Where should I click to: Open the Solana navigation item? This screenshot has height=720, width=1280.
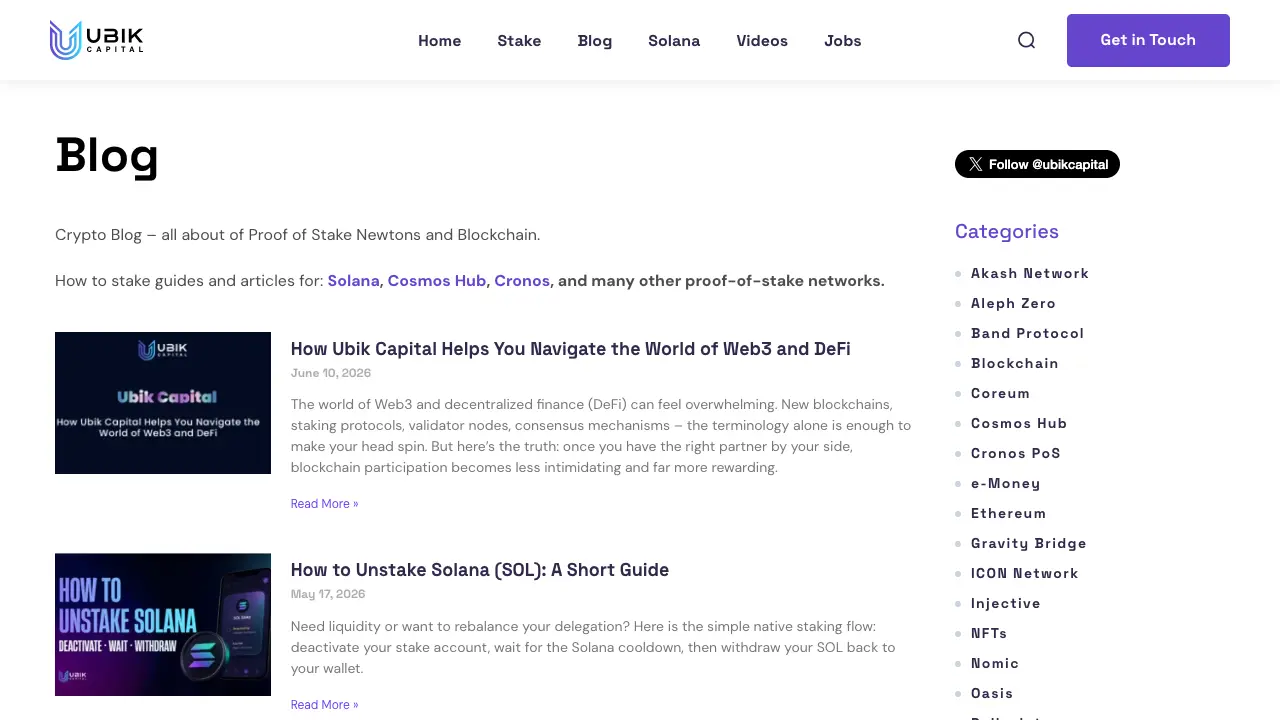pyautogui.click(x=674, y=41)
